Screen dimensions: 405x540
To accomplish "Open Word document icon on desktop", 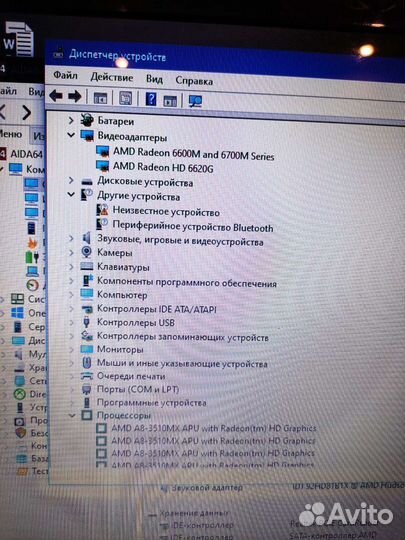I will pyautogui.click(x=18, y=39).
